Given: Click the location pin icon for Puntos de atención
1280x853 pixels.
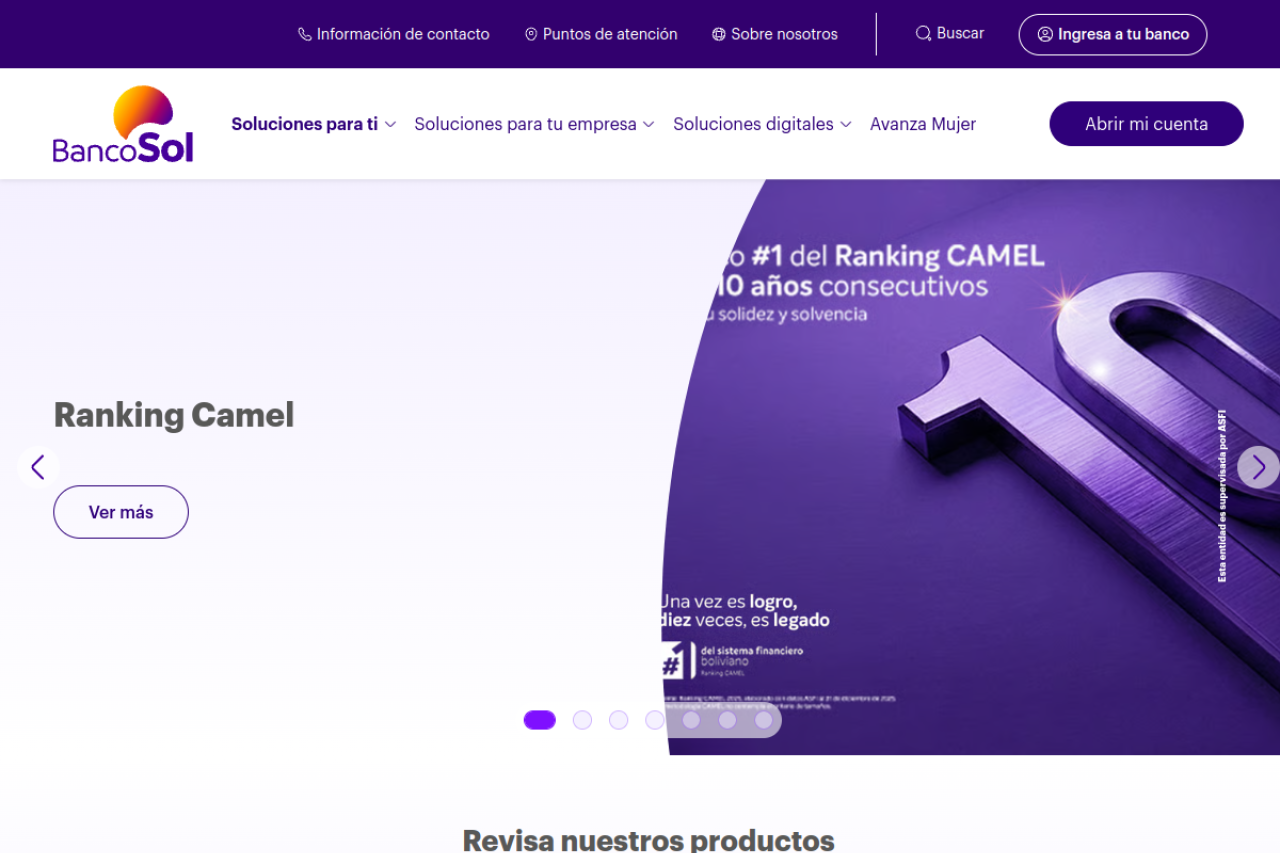Looking at the screenshot, I should pyautogui.click(x=531, y=34).
